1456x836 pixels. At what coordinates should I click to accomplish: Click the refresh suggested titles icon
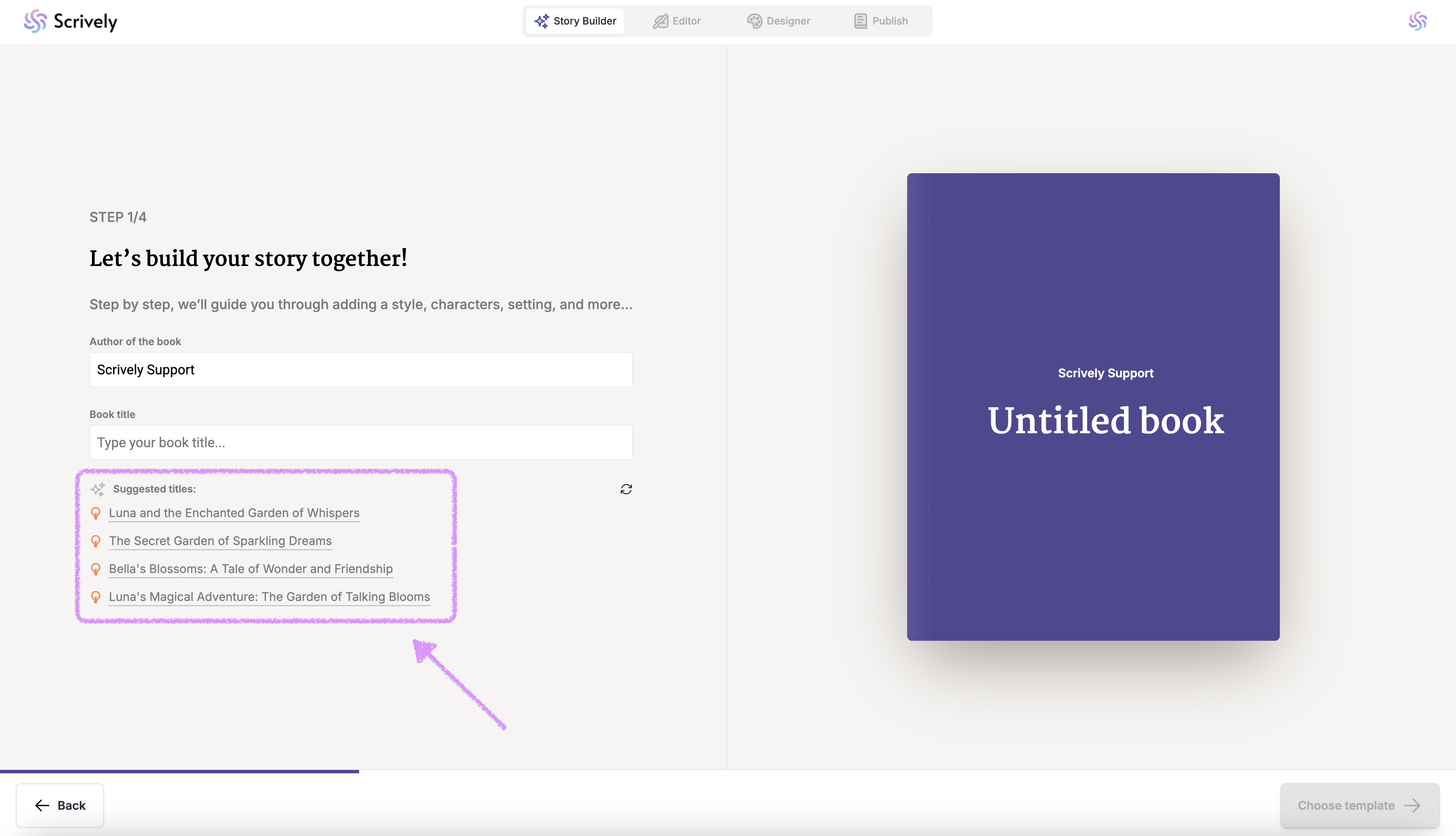(626, 489)
